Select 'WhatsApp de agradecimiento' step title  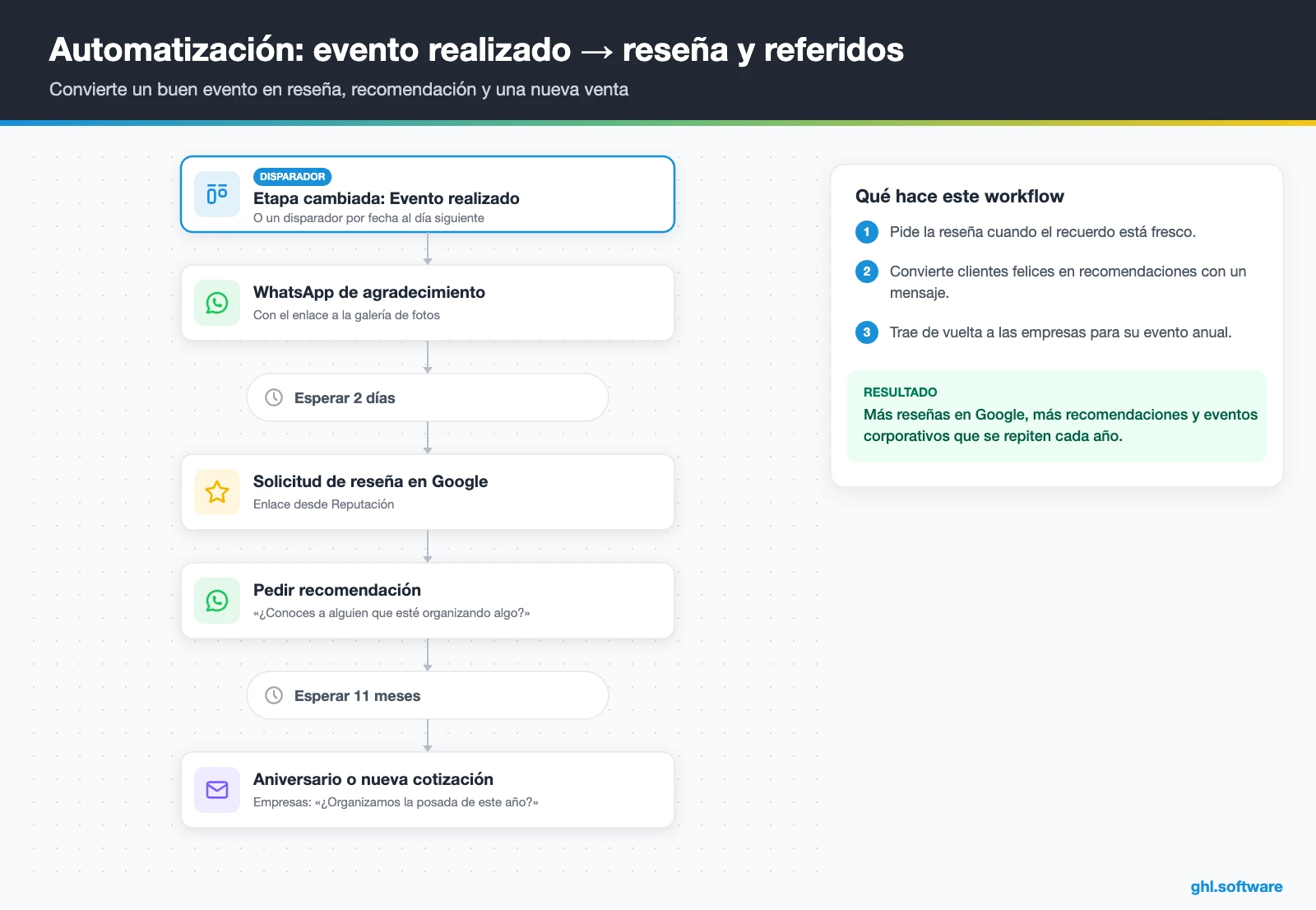[x=369, y=292]
